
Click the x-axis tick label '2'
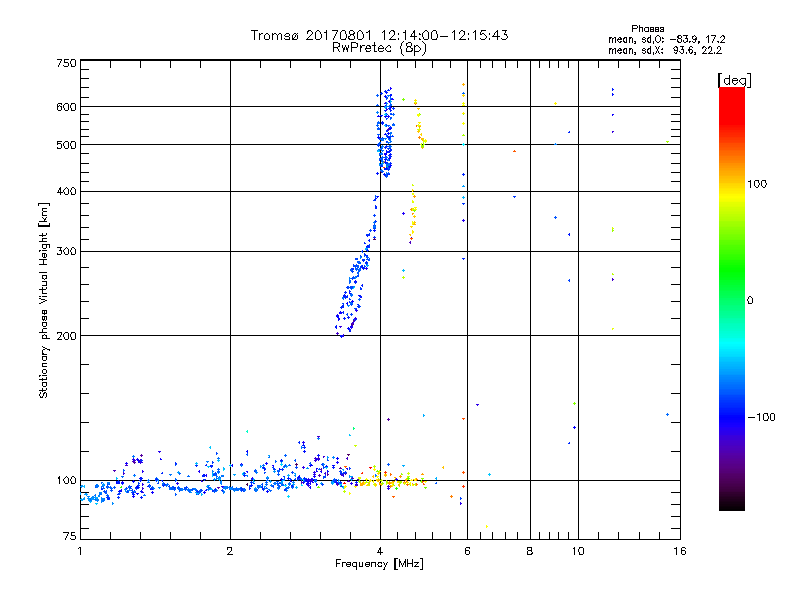tap(230, 551)
